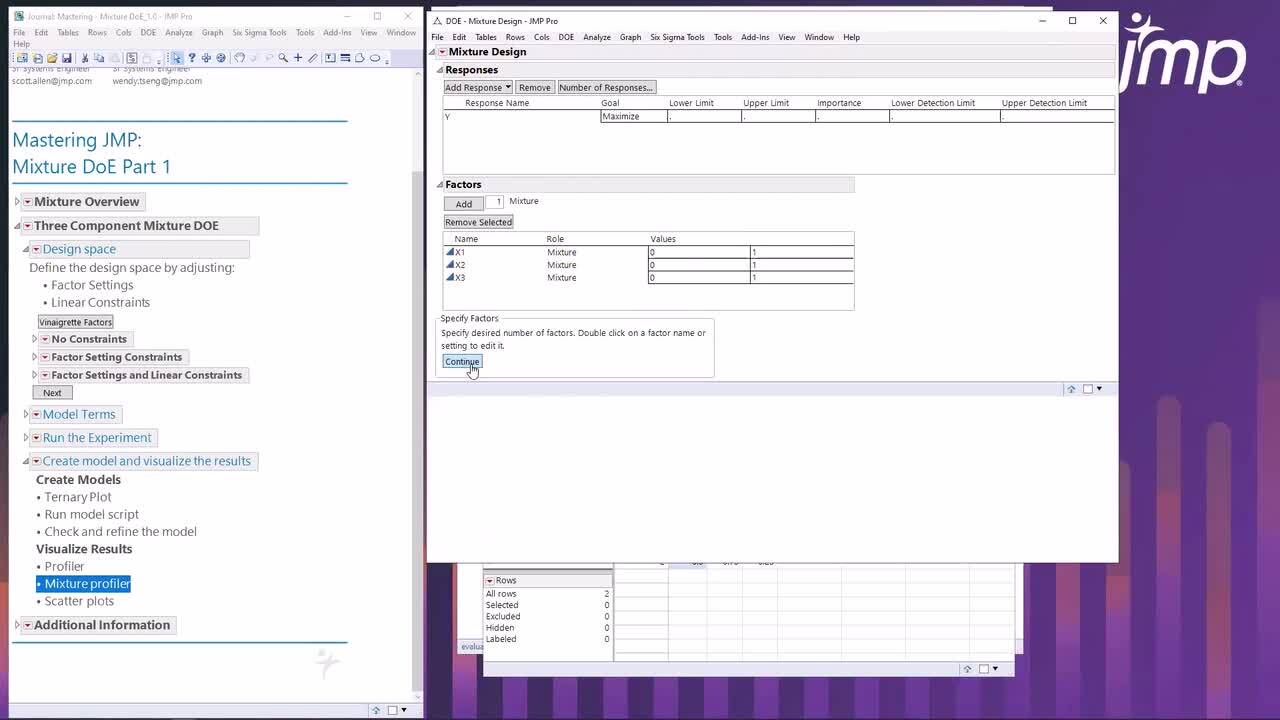Open the Analyze menu
The height and width of the screenshot is (720, 1280).
(x=597, y=37)
